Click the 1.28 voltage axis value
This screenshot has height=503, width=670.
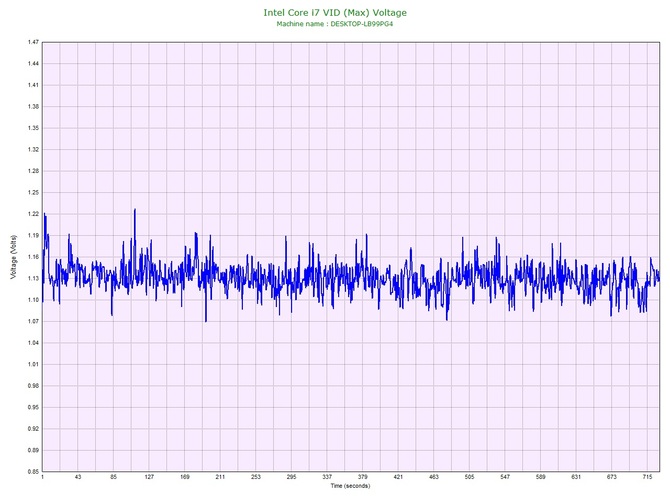(33, 171)
